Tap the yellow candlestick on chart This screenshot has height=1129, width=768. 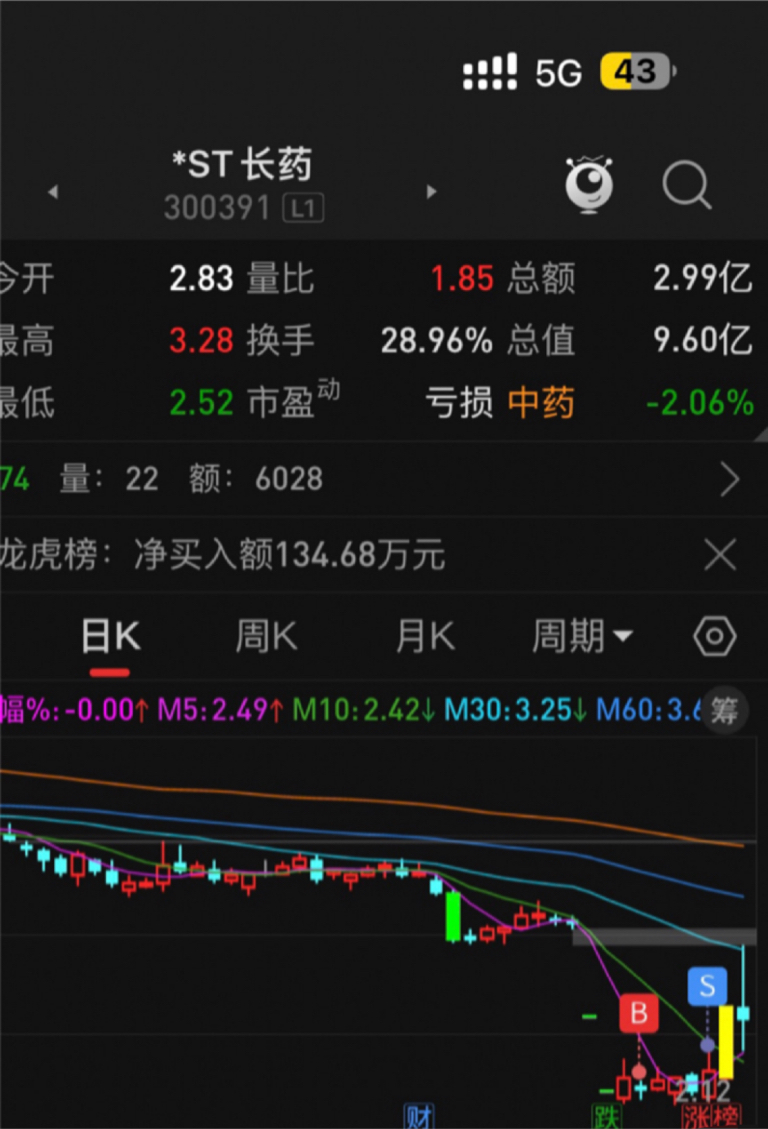726,1042
